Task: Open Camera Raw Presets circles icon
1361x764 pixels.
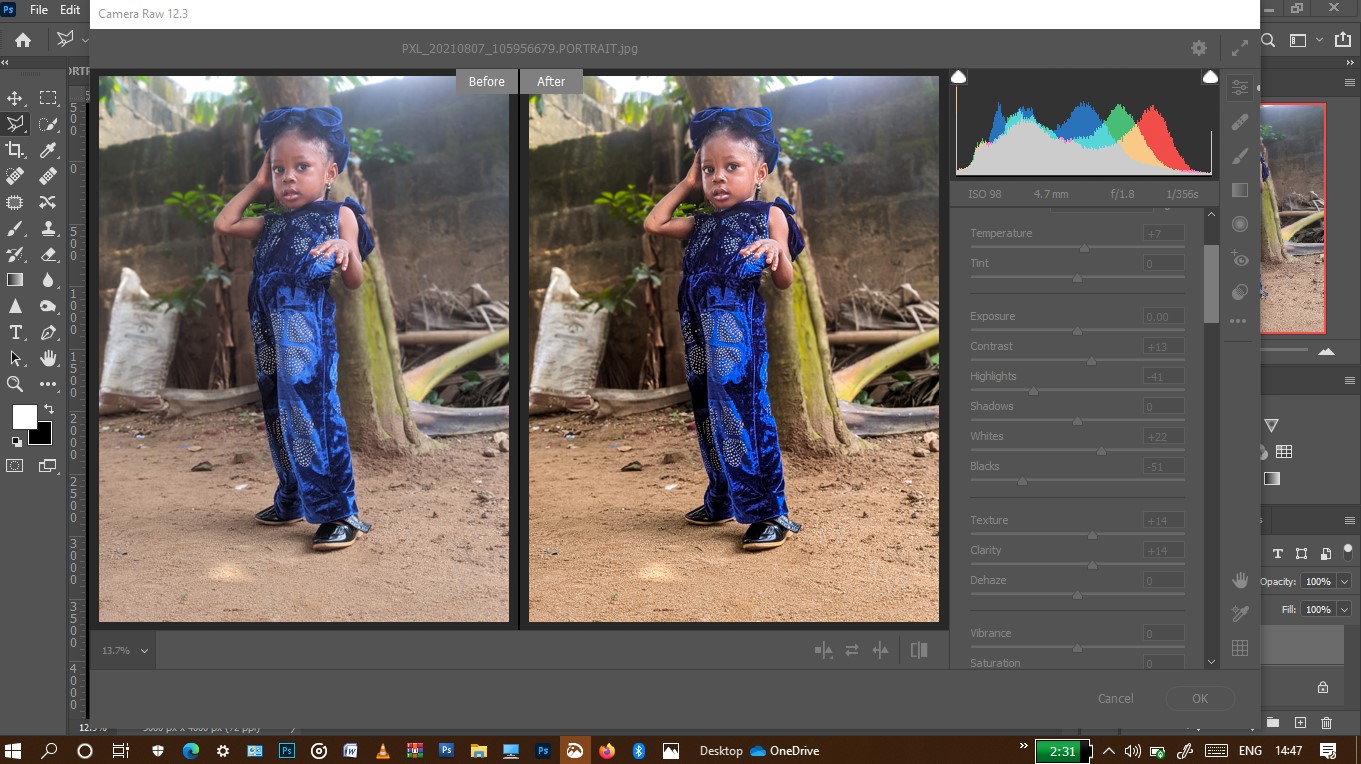Action: pyautogui.click(x=1240, y=292)
